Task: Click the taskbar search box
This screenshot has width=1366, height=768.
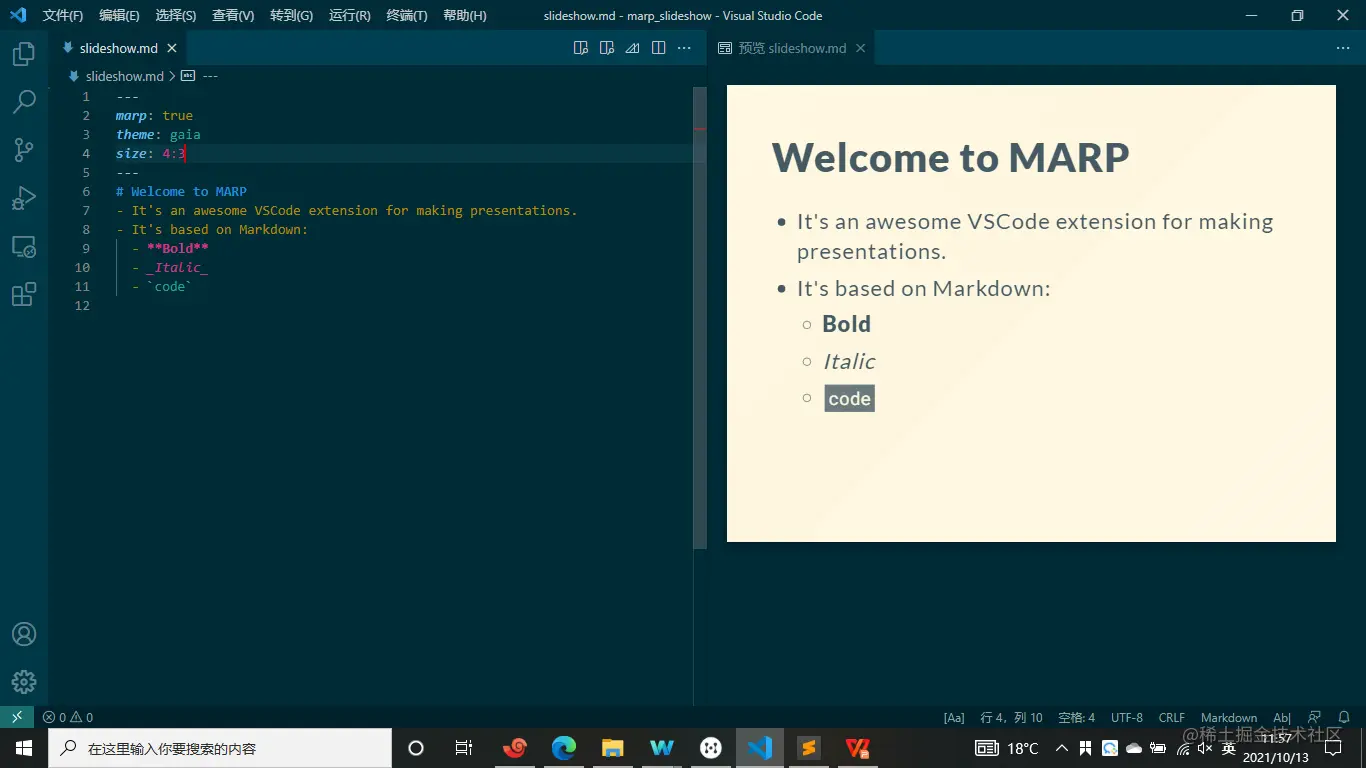Action: click(220, 748)
